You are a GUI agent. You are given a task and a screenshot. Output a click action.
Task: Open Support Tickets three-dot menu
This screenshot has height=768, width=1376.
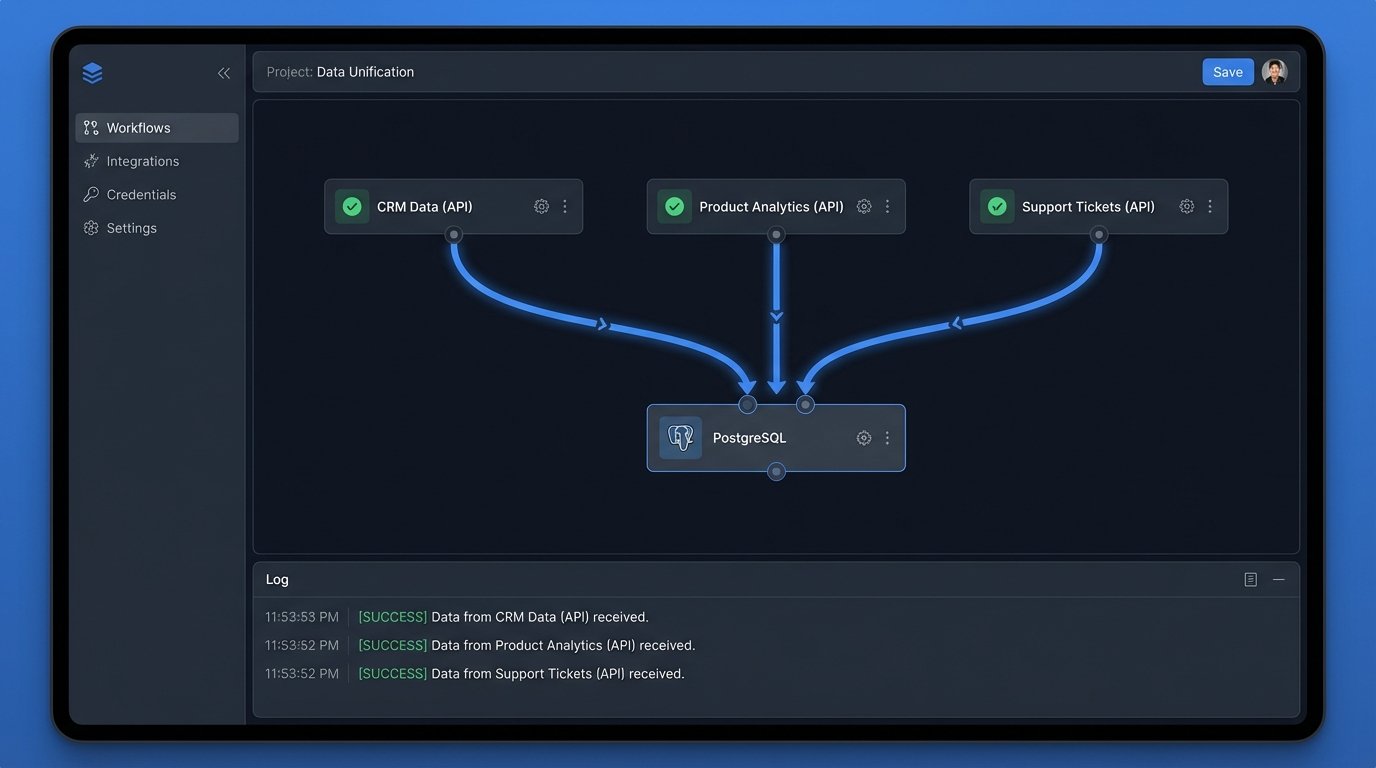(x=1210, y=207)
